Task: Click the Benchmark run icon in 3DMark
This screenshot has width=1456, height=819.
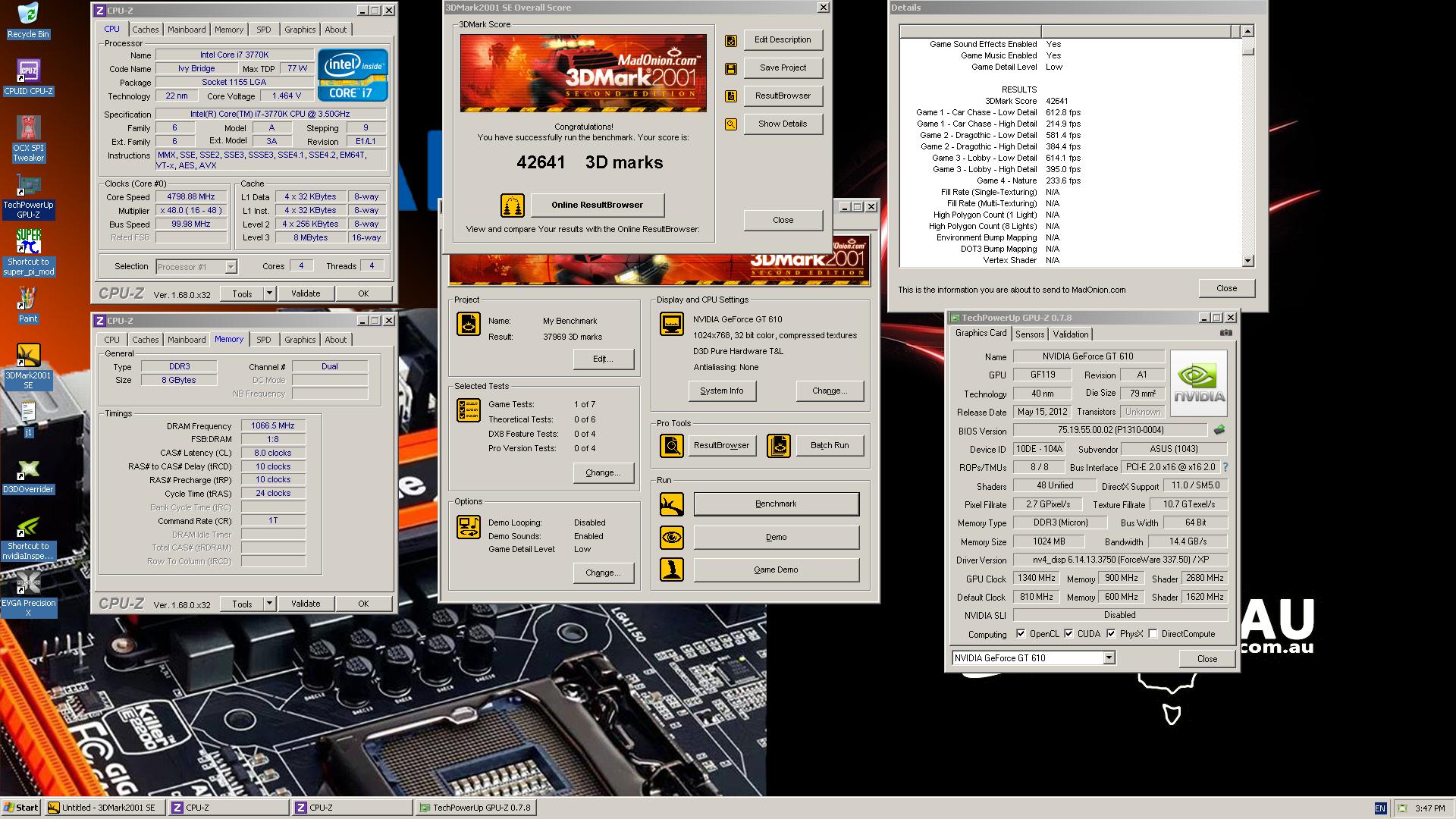Action: (x=672, y=504)
